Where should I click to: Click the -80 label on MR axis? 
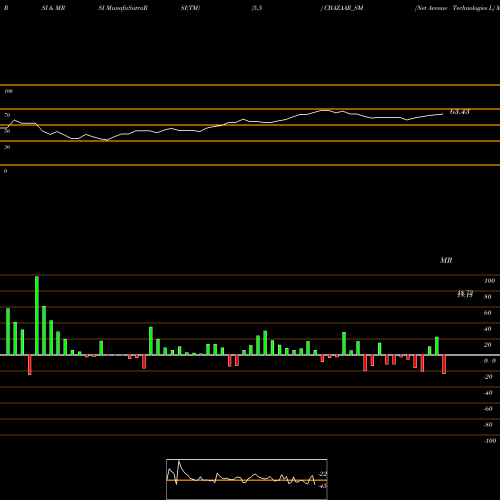pos(488,425)
